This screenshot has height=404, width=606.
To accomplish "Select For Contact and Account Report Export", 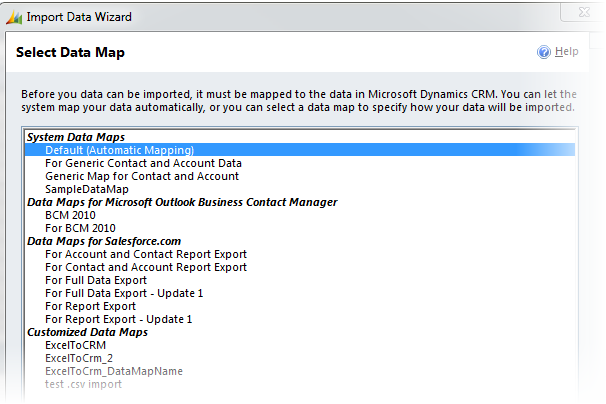I will (146, 267).
